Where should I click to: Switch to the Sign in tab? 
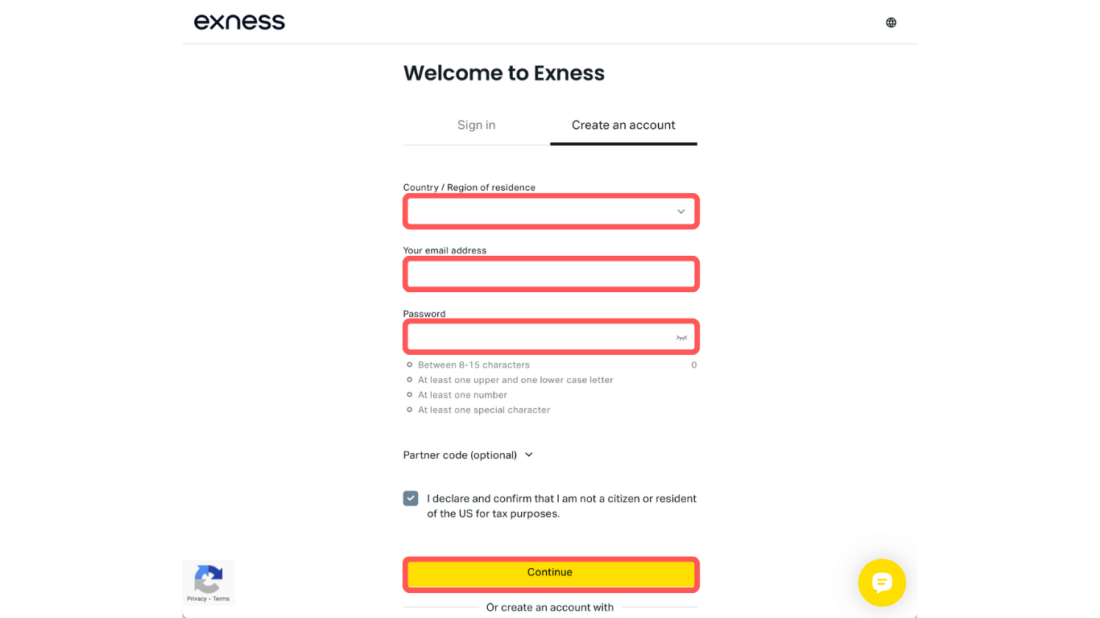pos(476,125)
